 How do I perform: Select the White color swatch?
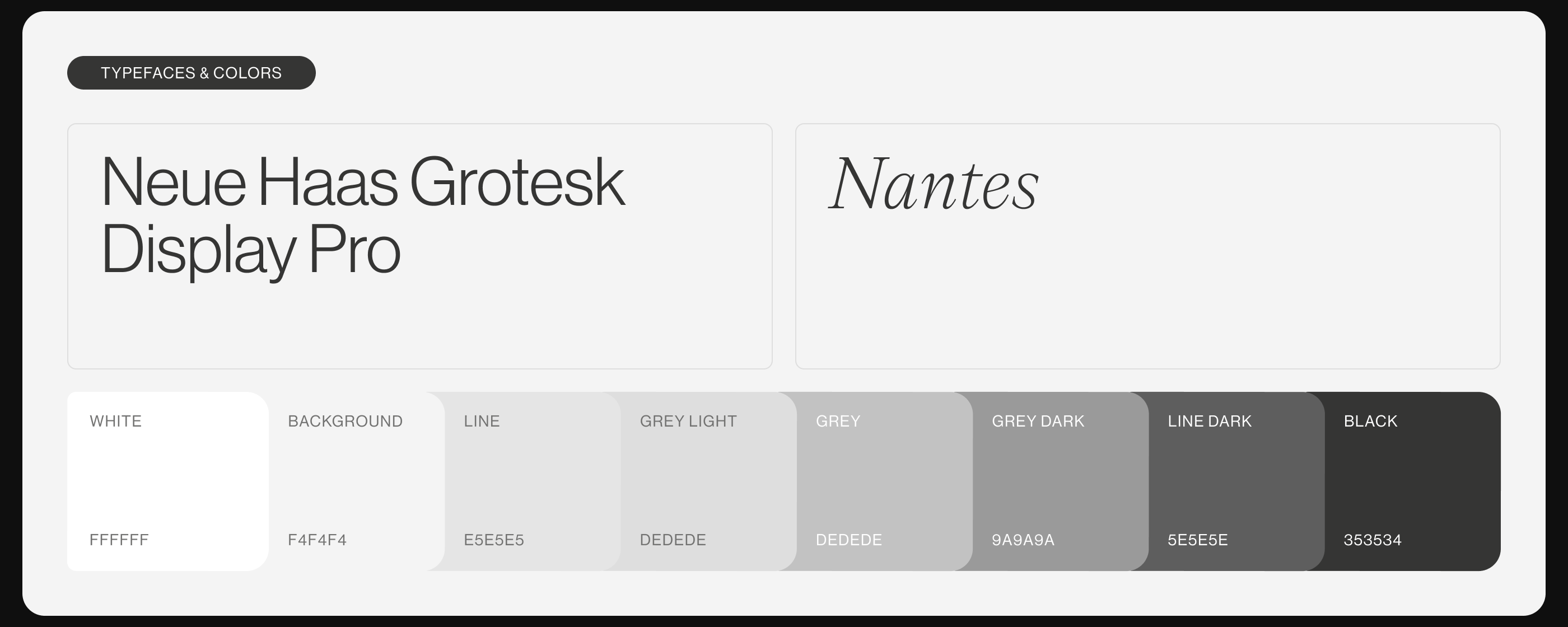pyautogui.click(x=167, y=481)
